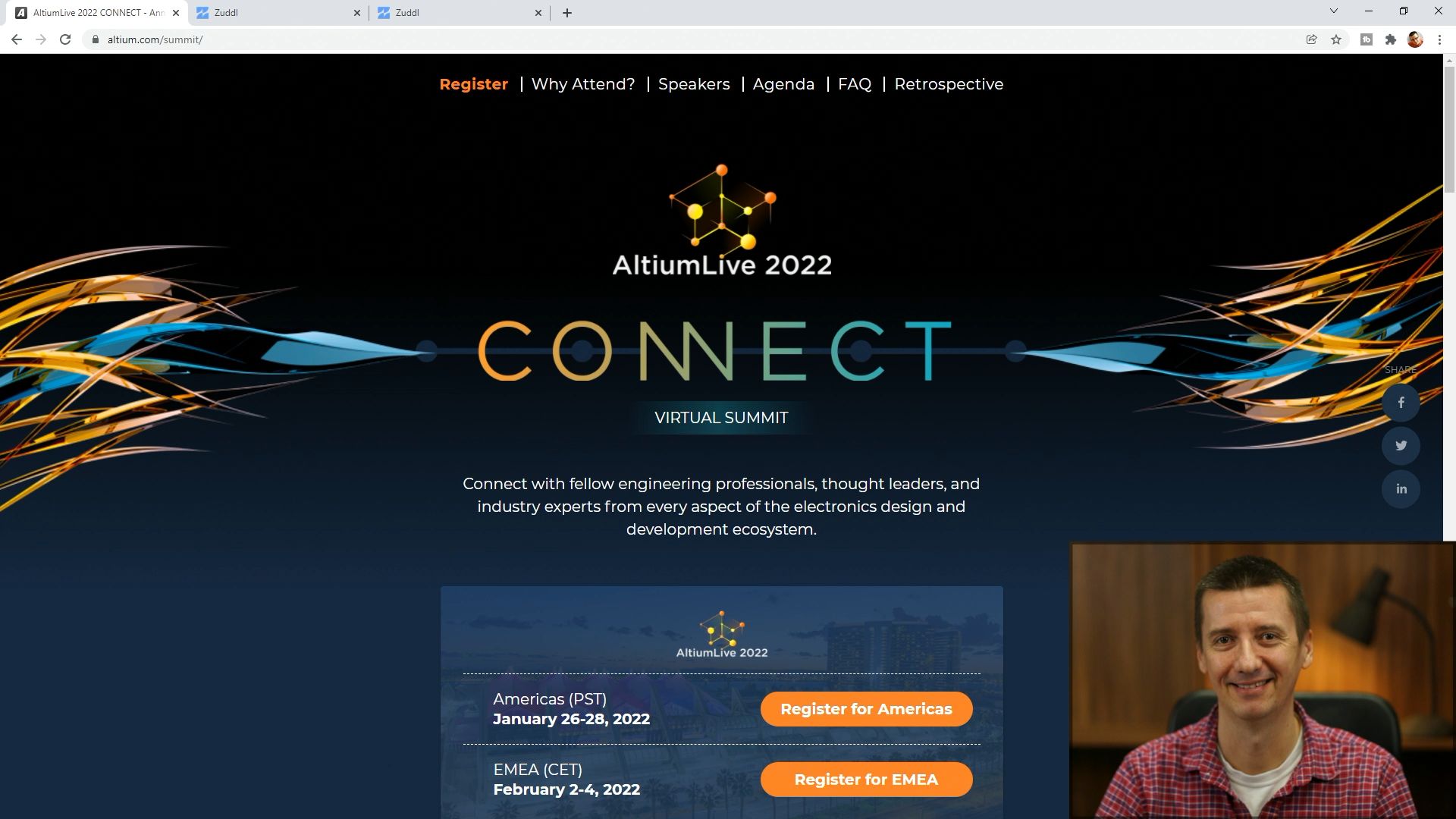The image size is (1456, 819).
Task: Close the first Zuddl tab
Action: [x=357, y=13]
